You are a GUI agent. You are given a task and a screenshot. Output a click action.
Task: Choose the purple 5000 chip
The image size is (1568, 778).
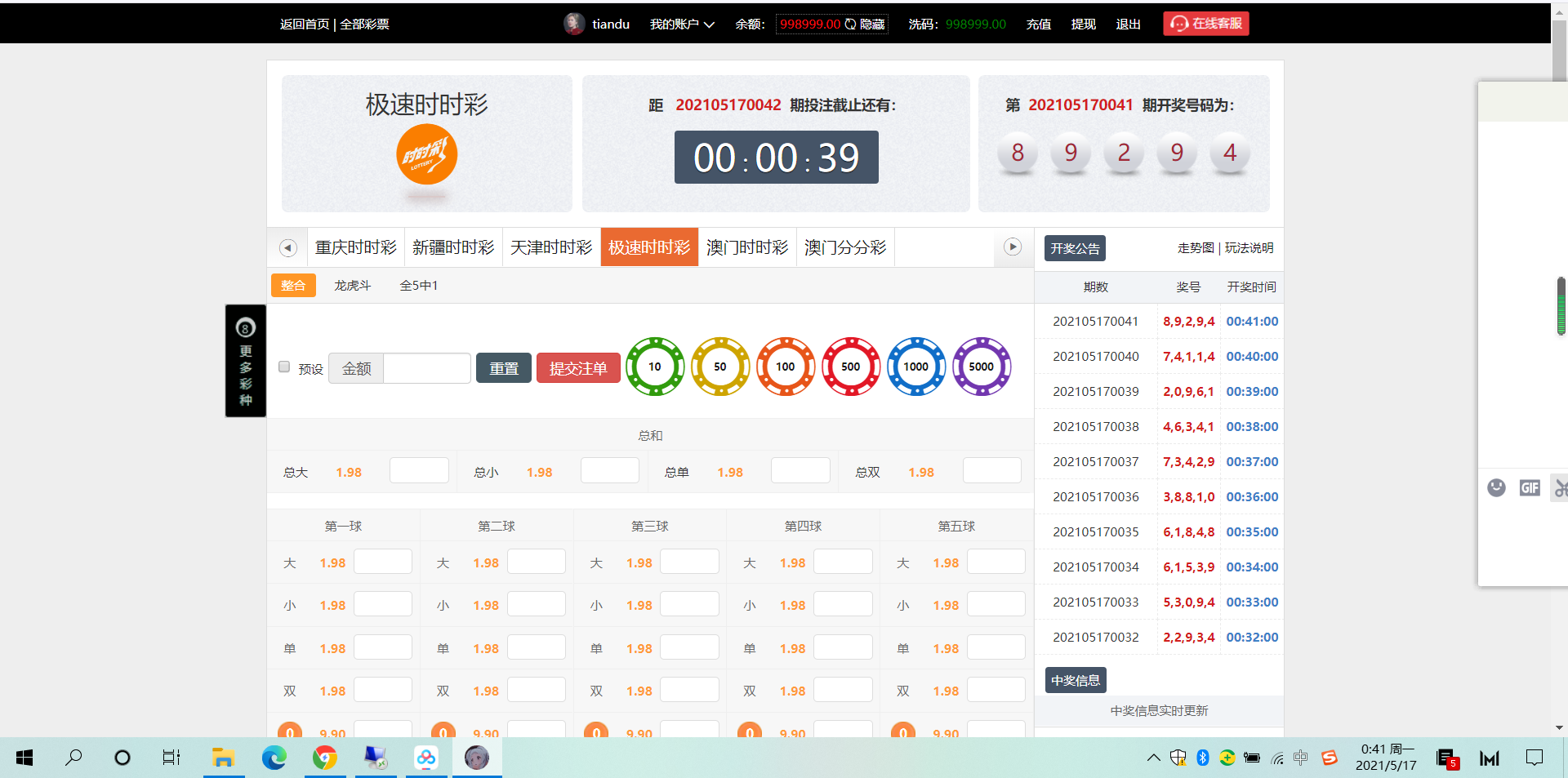pyautogui.click(x=982, y=367)
